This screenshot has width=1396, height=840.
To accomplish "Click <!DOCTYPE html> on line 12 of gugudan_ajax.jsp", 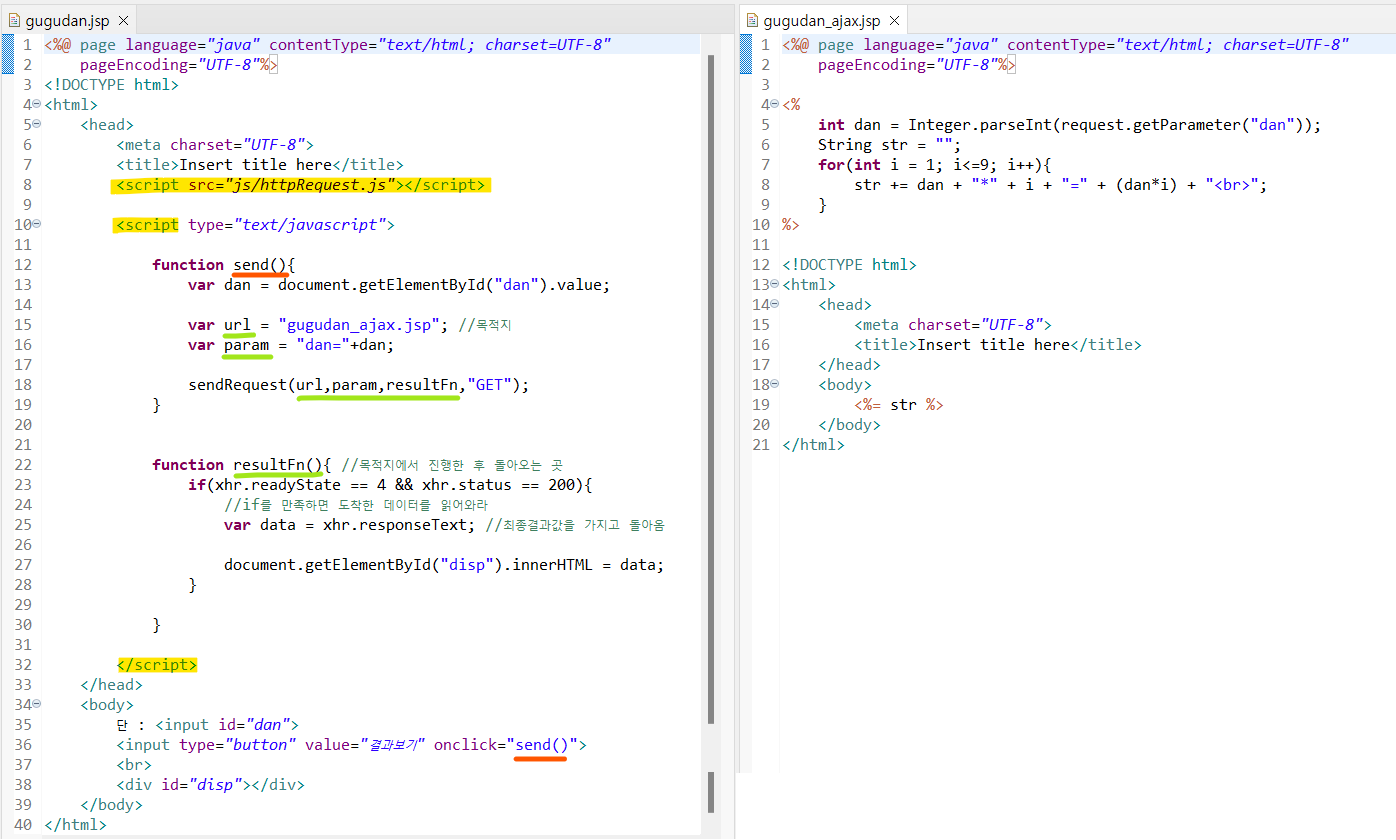I will (849, 264).
